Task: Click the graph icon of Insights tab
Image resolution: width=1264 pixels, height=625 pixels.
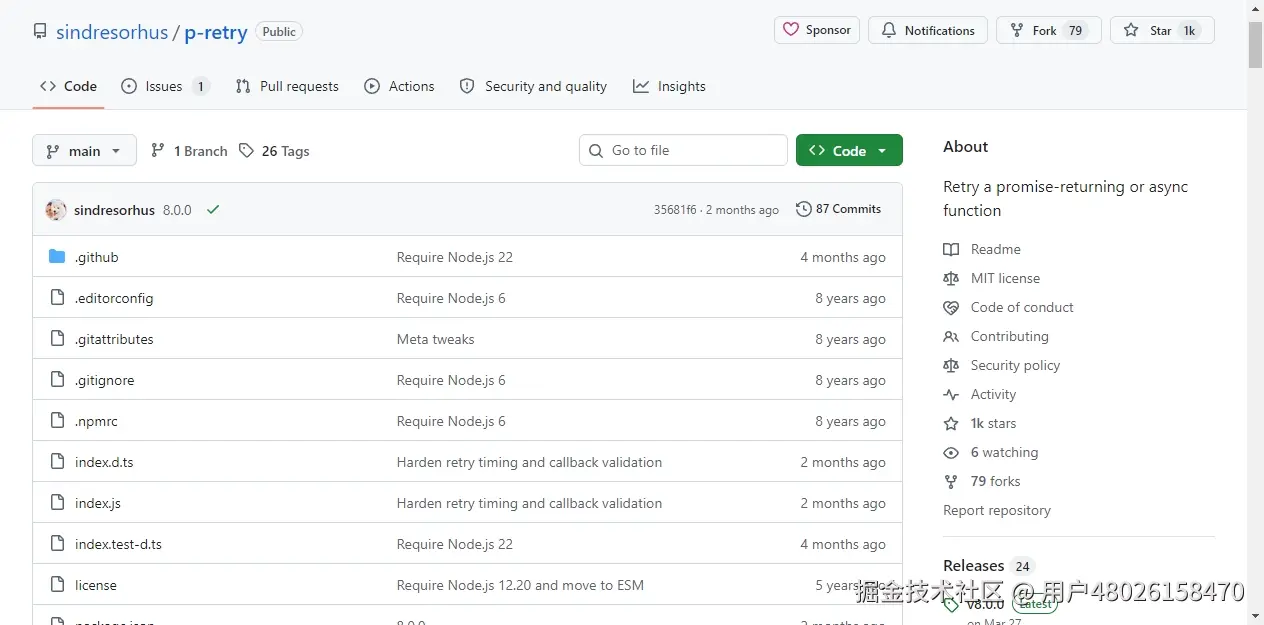Action: pos(641,86)
